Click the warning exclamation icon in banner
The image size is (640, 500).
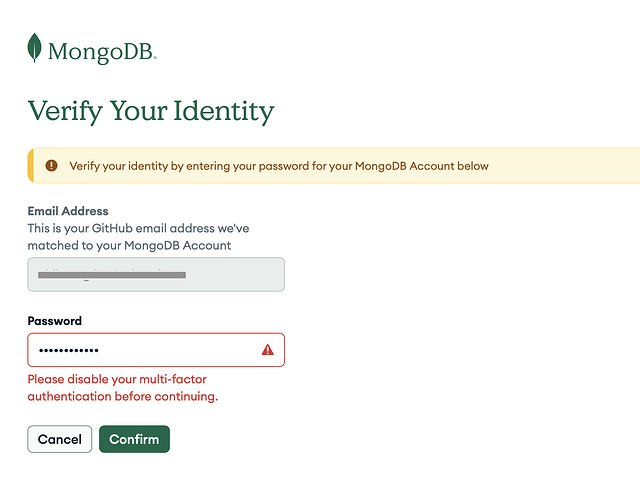[51, 165]
